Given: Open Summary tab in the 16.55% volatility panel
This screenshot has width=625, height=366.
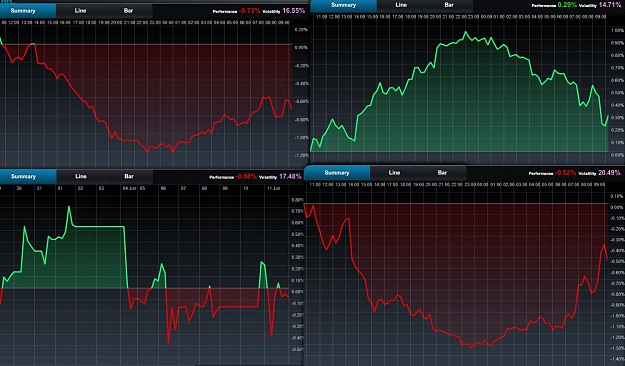Looking at the screenshot, I should (28, 11).
